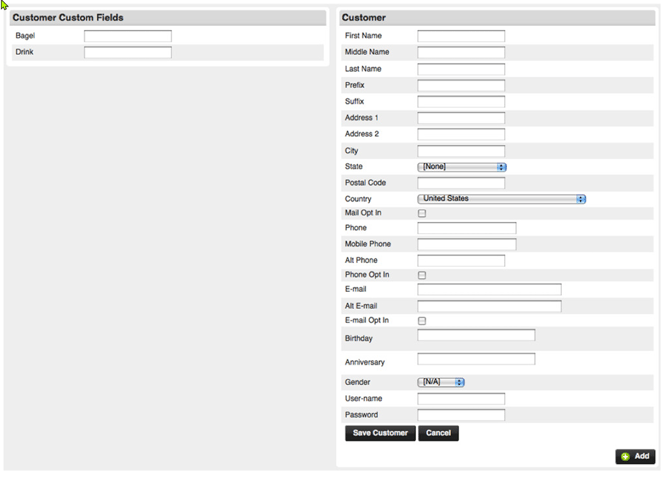Click the Last Name text box
This screenshot has width=670, height=480.
click(x=460, y=69)
